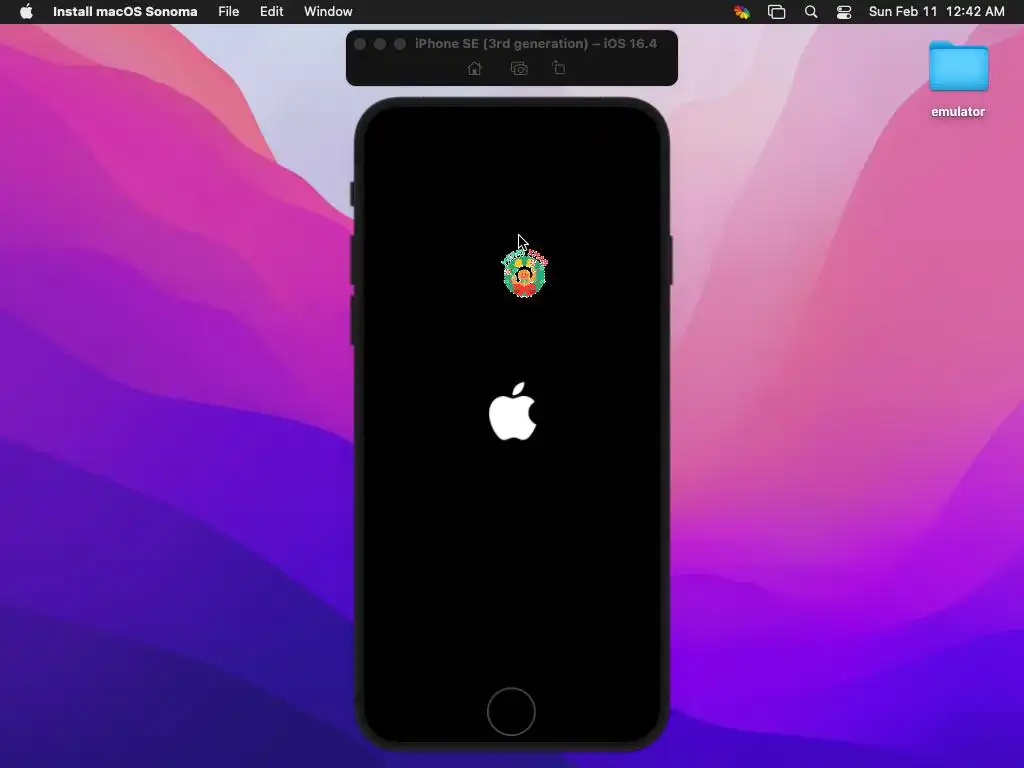Click the Apple logo on the iPhone screen
The width and height of the screenshot is (1024, 768).
pos(513,411)
